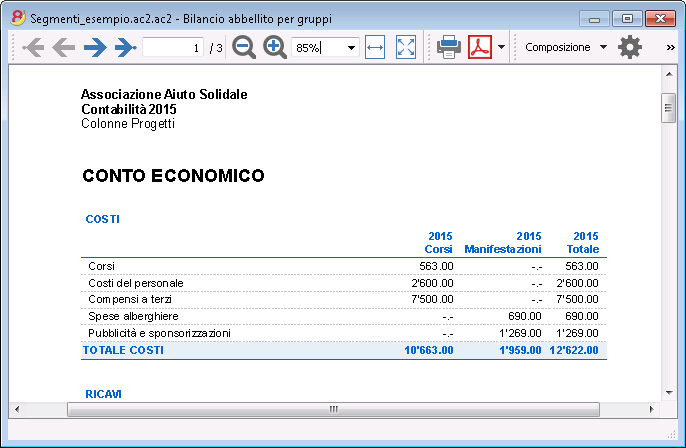The height and width of the screenshot is (448, 686).
Task: Select the Spese alberghiere row label
Action: [x=133, y=316]
